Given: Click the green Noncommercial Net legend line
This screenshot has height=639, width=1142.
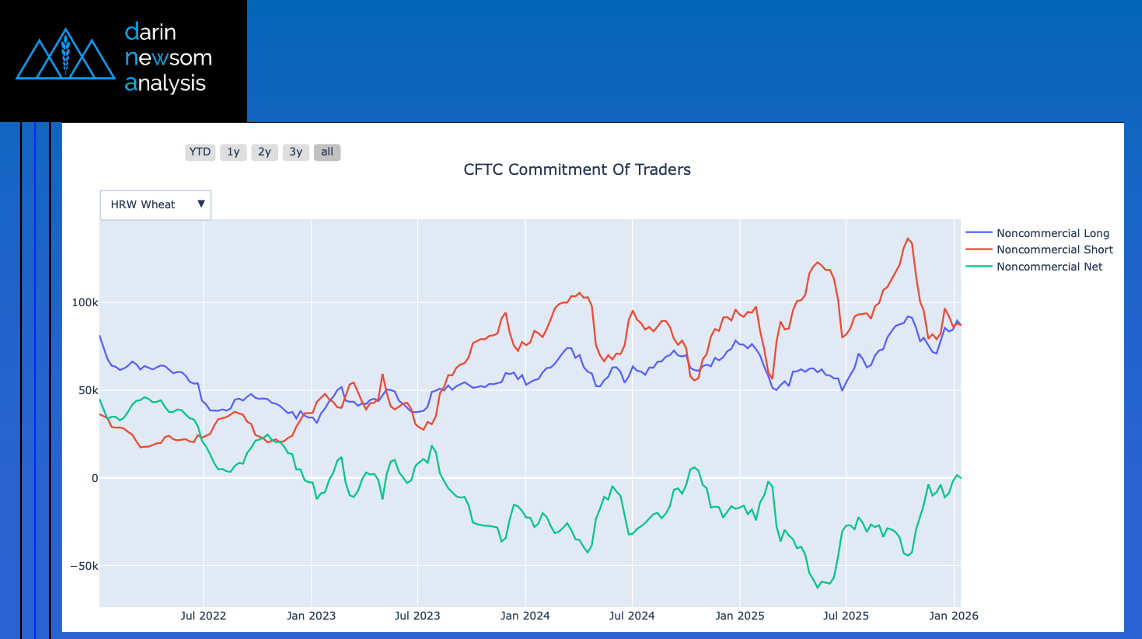Looking at the screenshot, I should pyautogui.click(x=979, y=267).
